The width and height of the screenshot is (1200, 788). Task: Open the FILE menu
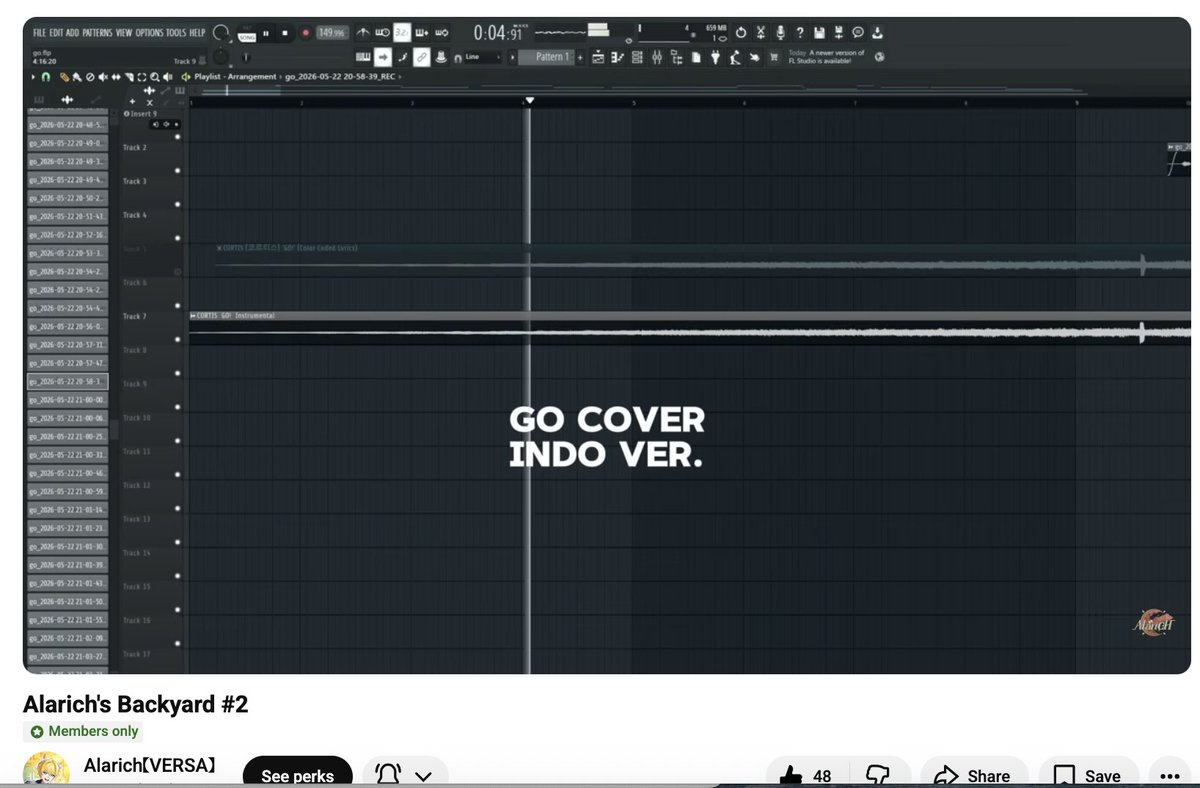coord(39,33)
